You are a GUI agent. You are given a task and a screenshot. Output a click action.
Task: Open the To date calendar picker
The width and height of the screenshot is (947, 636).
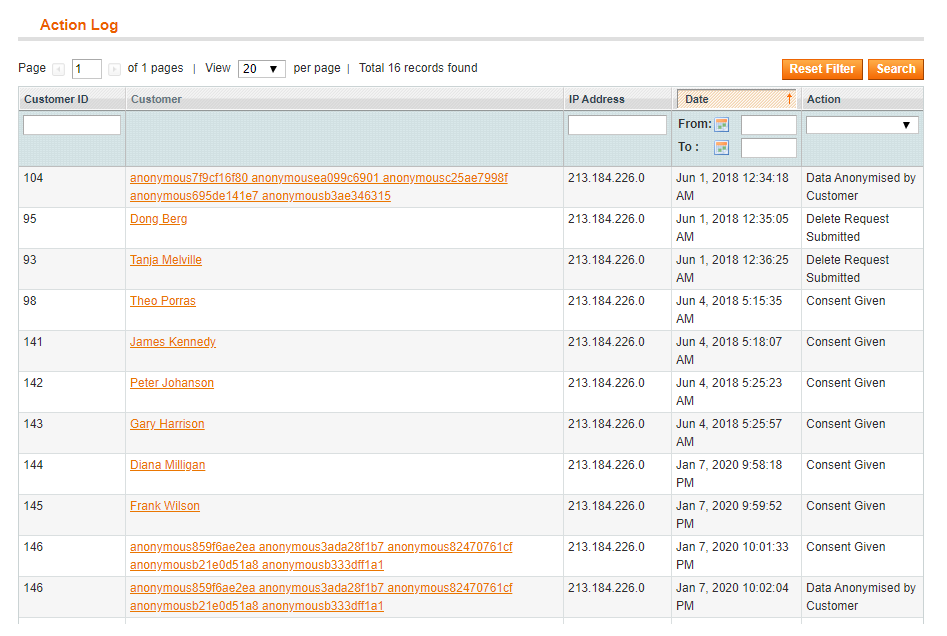[x=722, y=148]
